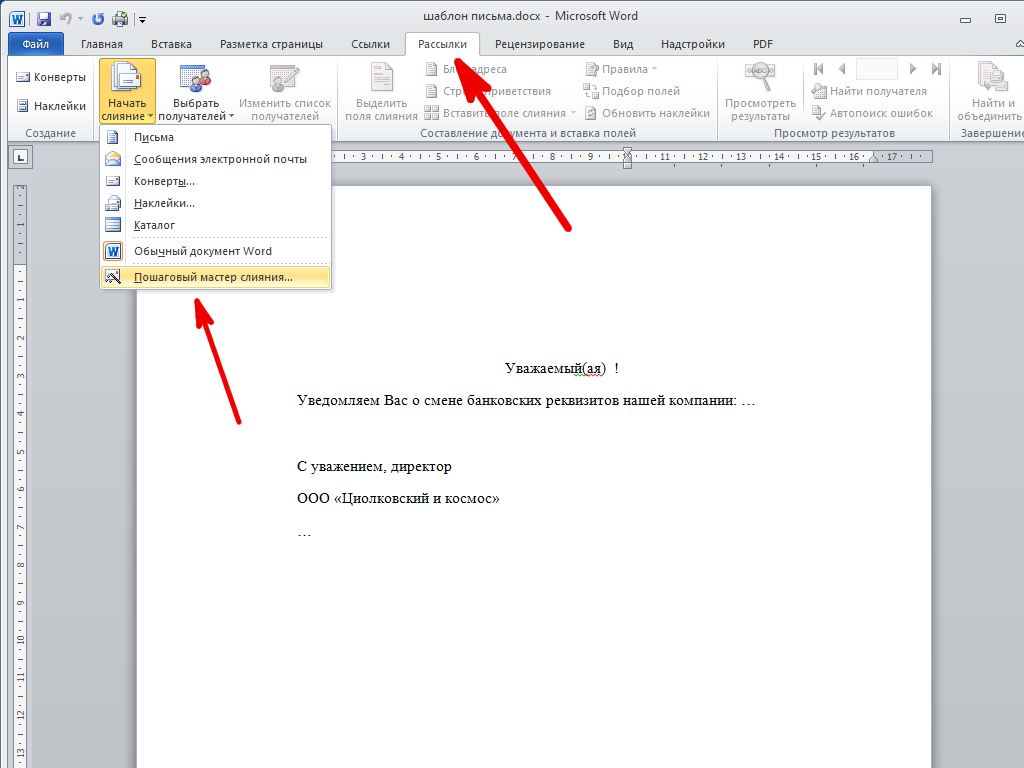This screenshot has width=1024, height=768.
Task: Click Найти получателя
Action: (x=869, y=91)
